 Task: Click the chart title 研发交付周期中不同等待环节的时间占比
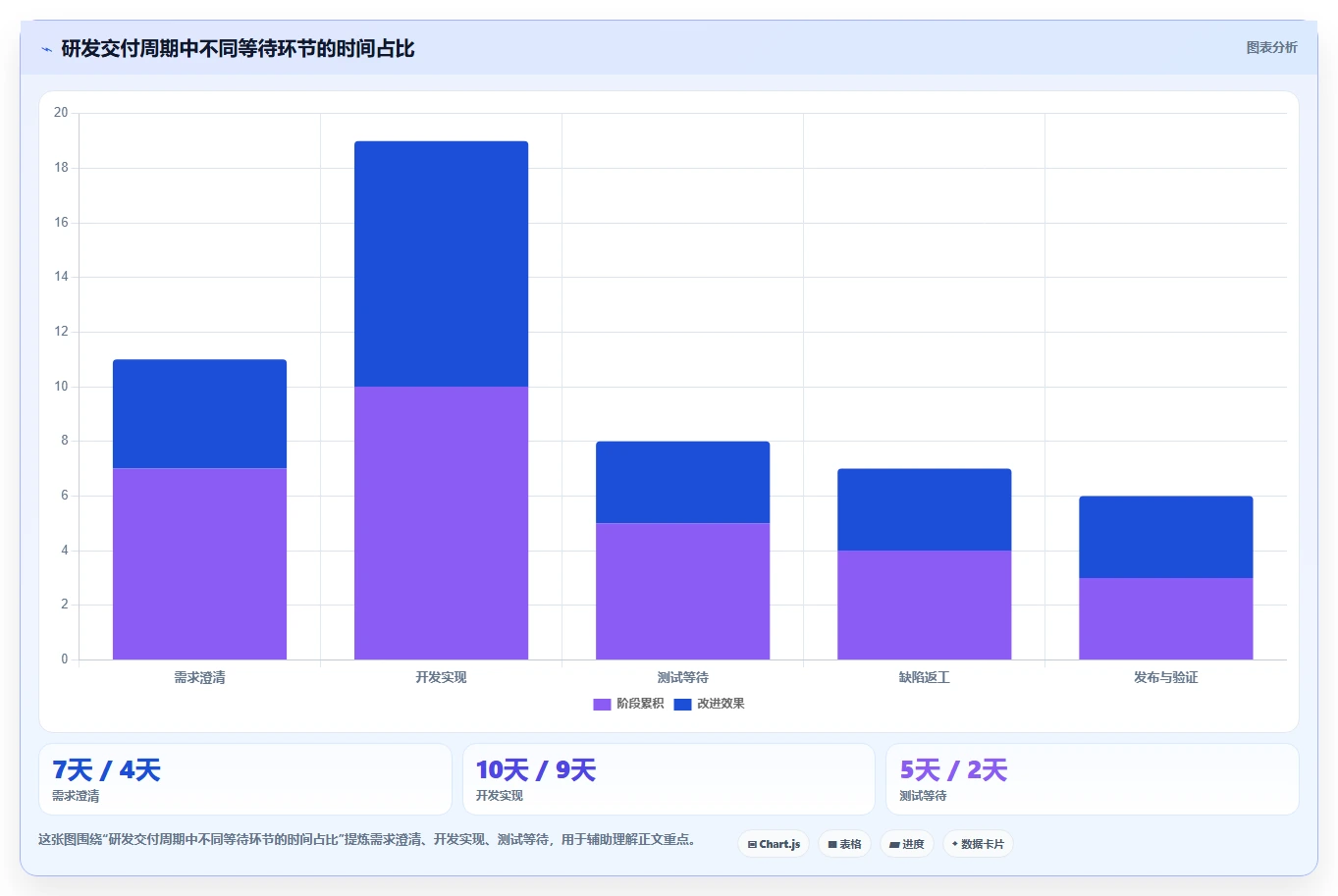[238, 49]
